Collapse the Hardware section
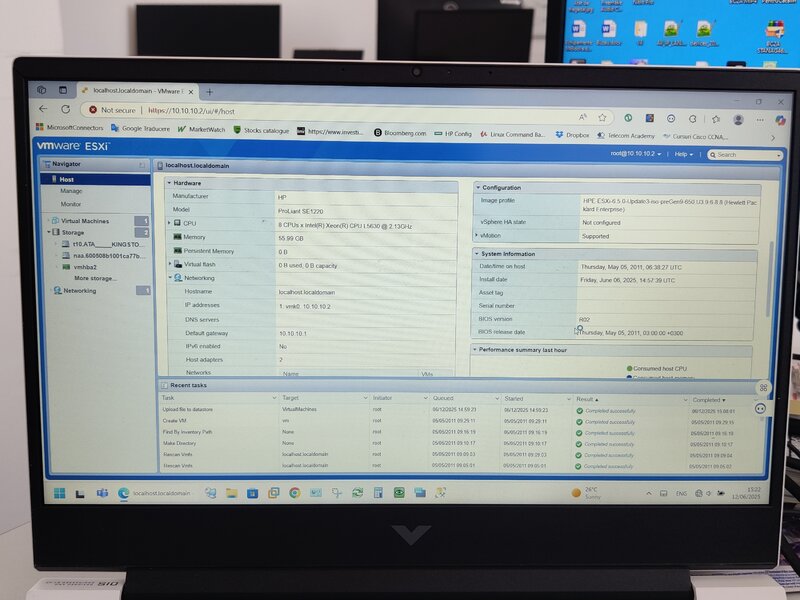The width and height of the screenshot is (800, 600). (x=169, y=183)
